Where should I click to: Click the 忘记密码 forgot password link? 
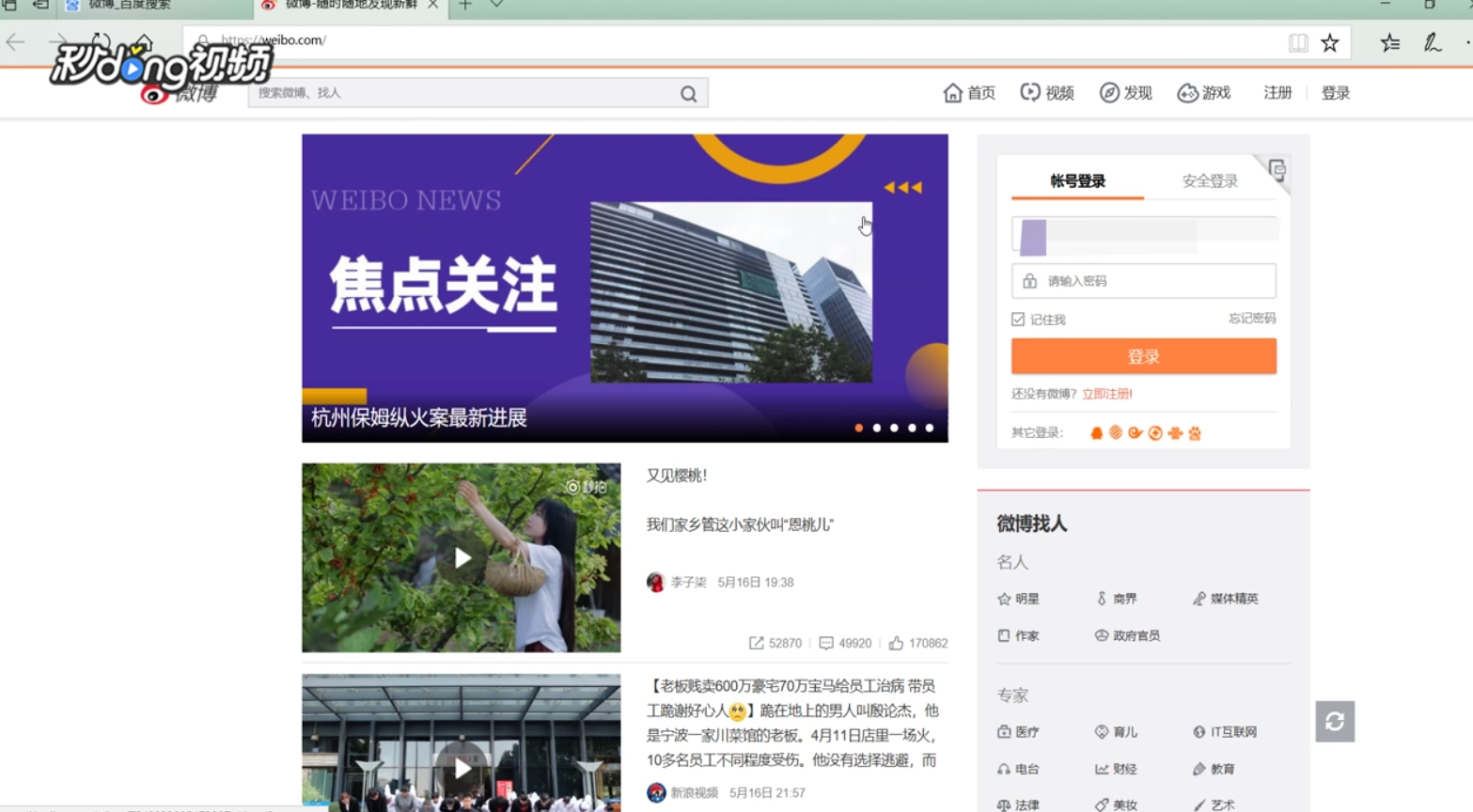point(1252,319)
